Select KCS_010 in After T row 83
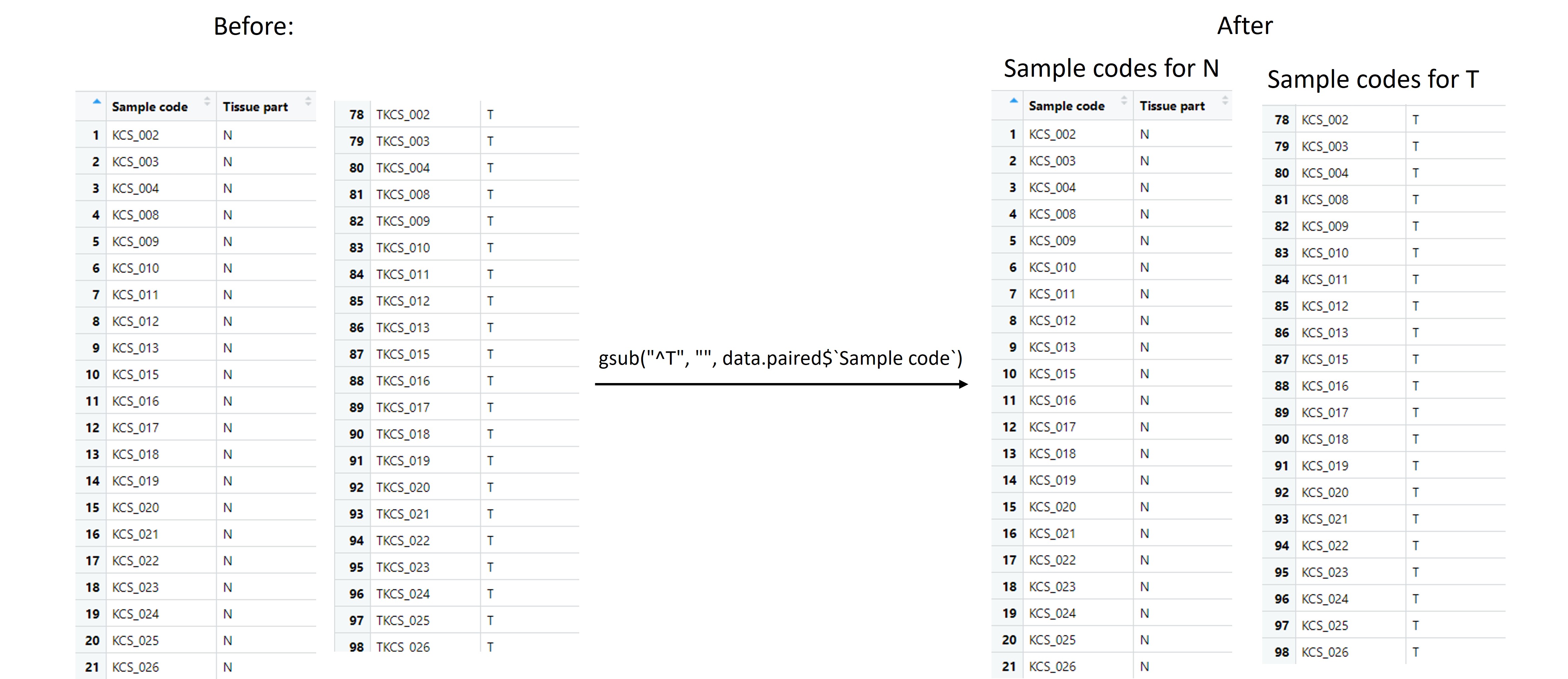The width and height of the screenshot is (1568, 679). (1325, 253)
